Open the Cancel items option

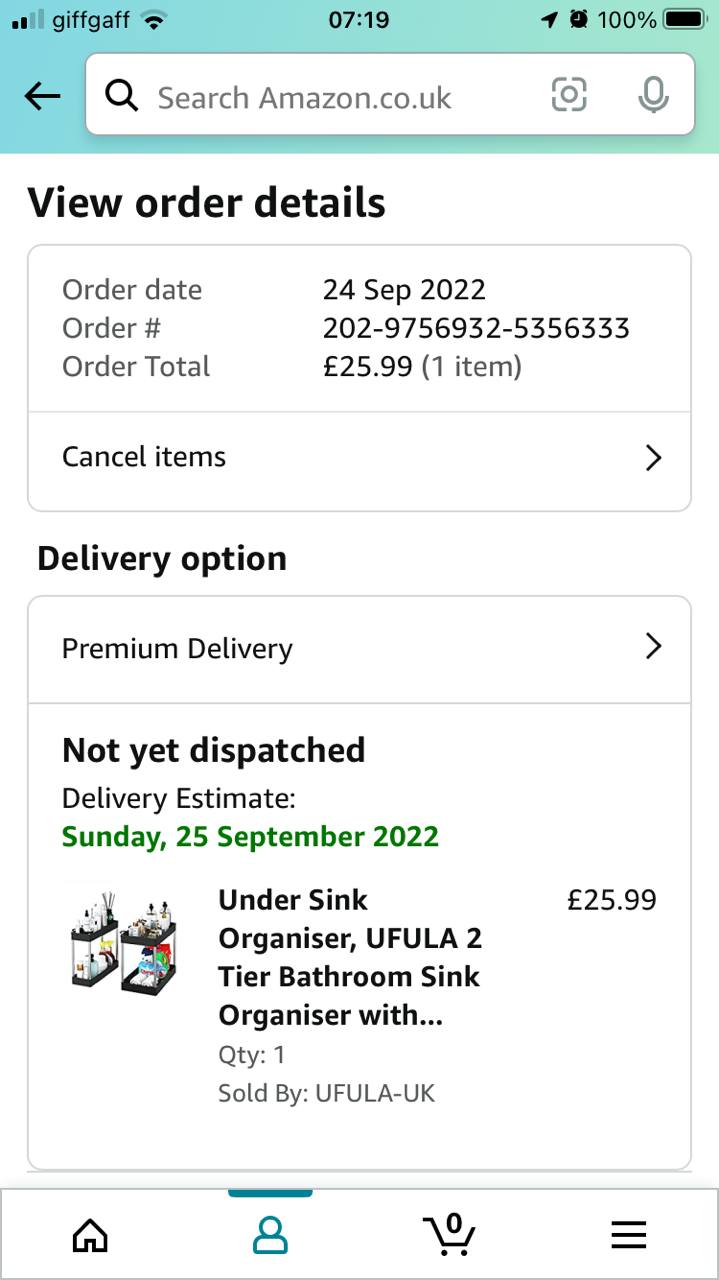click(x=145, y=457)
